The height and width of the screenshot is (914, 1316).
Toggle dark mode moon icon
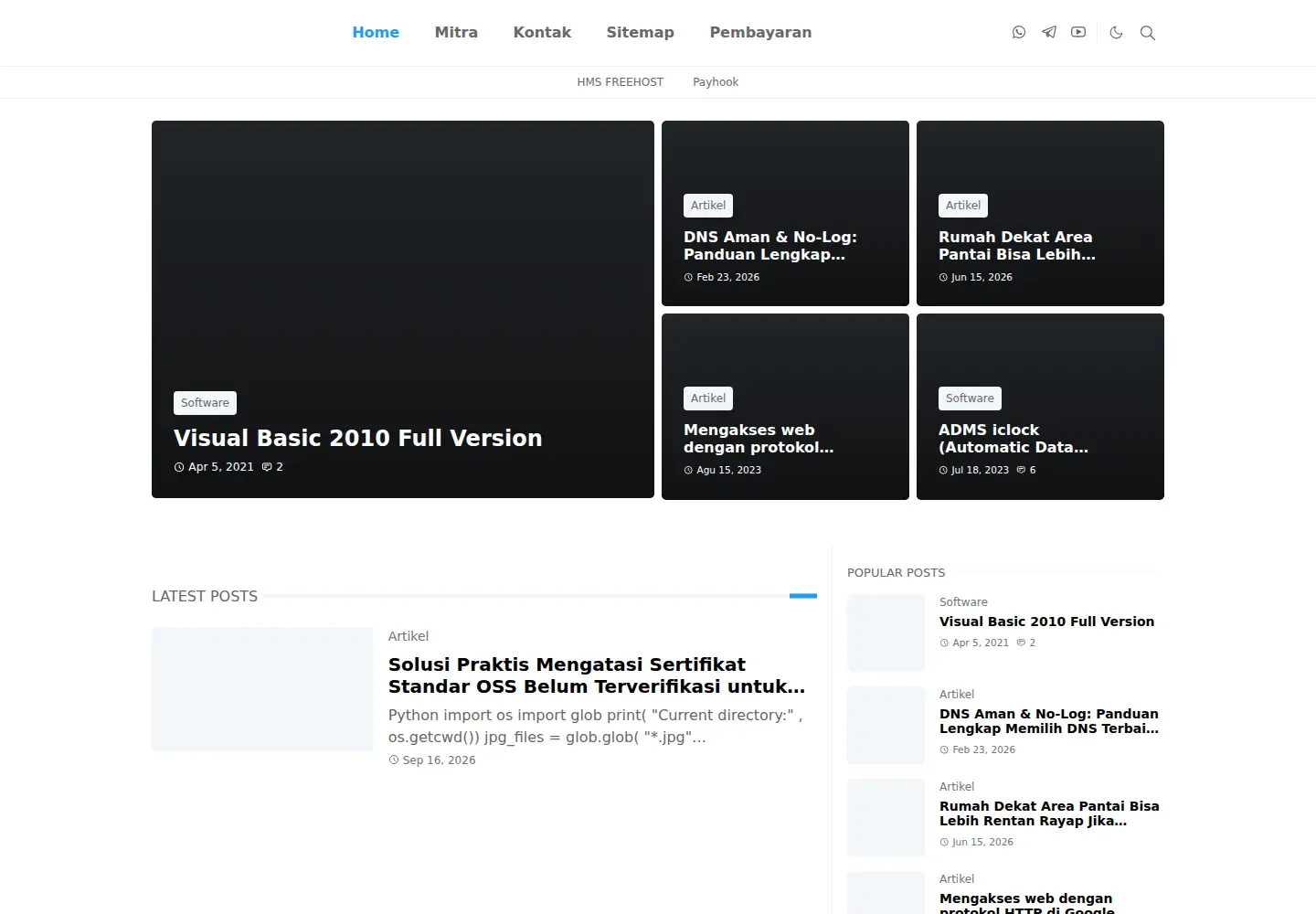1116,33
